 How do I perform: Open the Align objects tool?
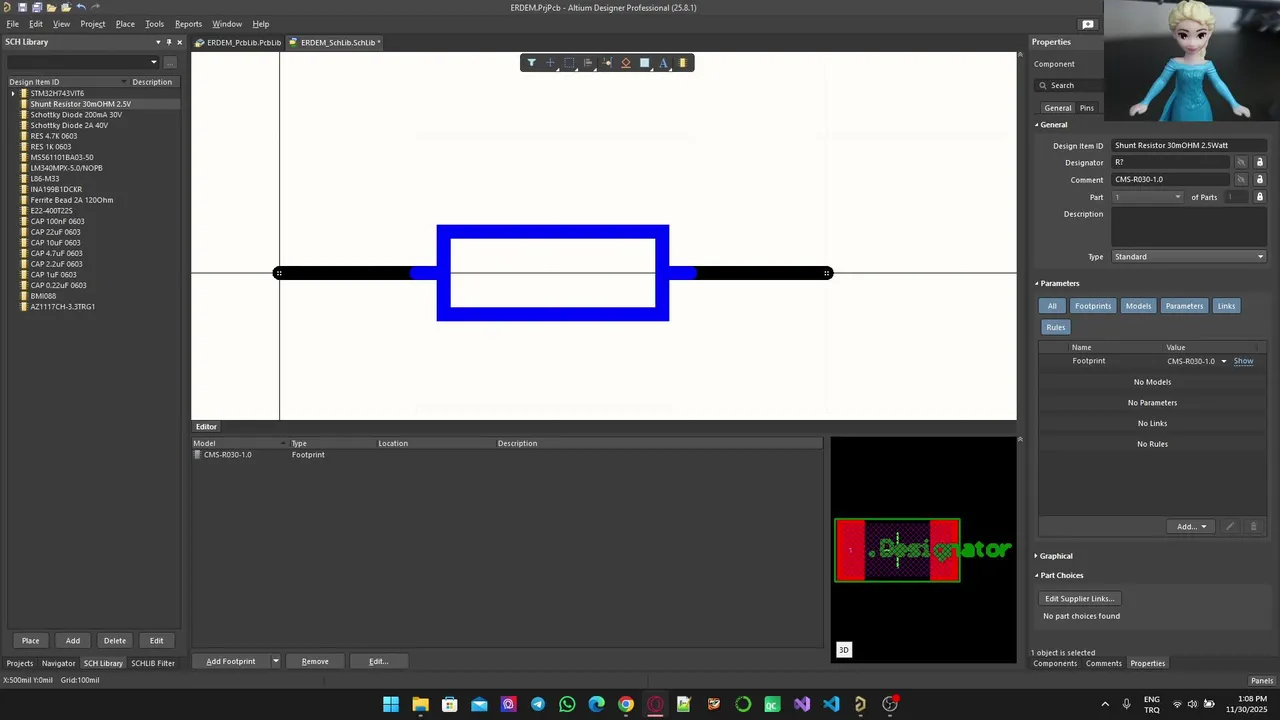click(588, 63)
